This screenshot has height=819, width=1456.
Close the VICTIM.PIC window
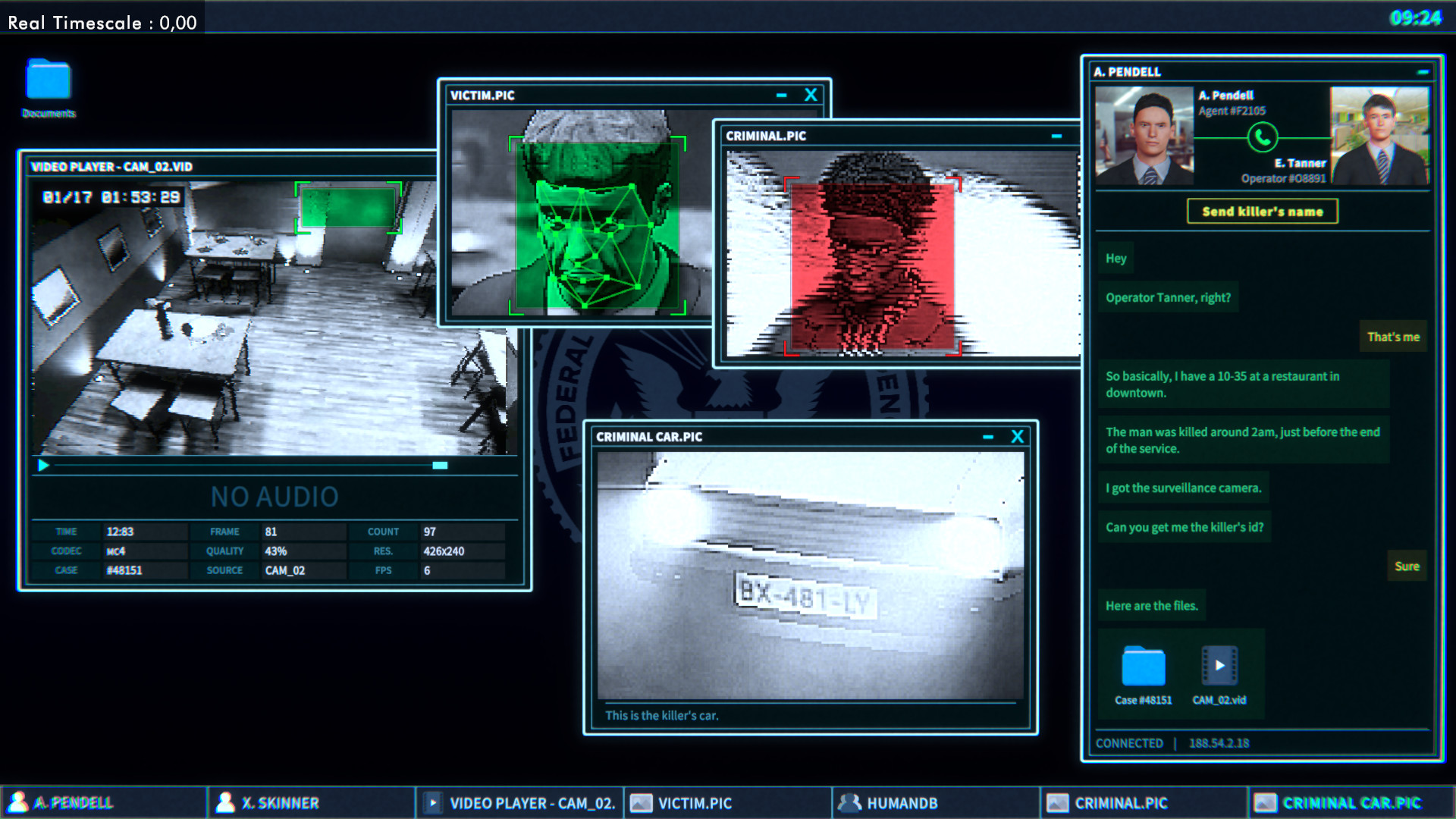(x=811, y=95)
